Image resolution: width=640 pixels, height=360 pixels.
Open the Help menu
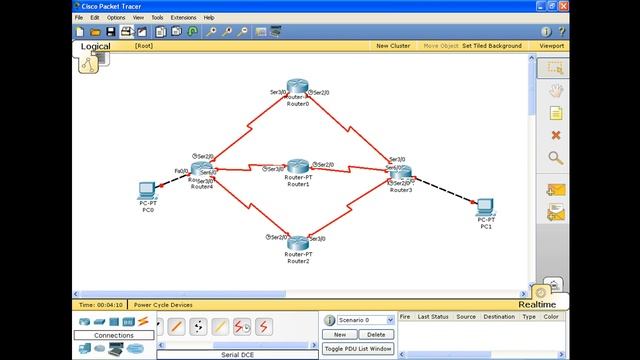click(209, 18)
